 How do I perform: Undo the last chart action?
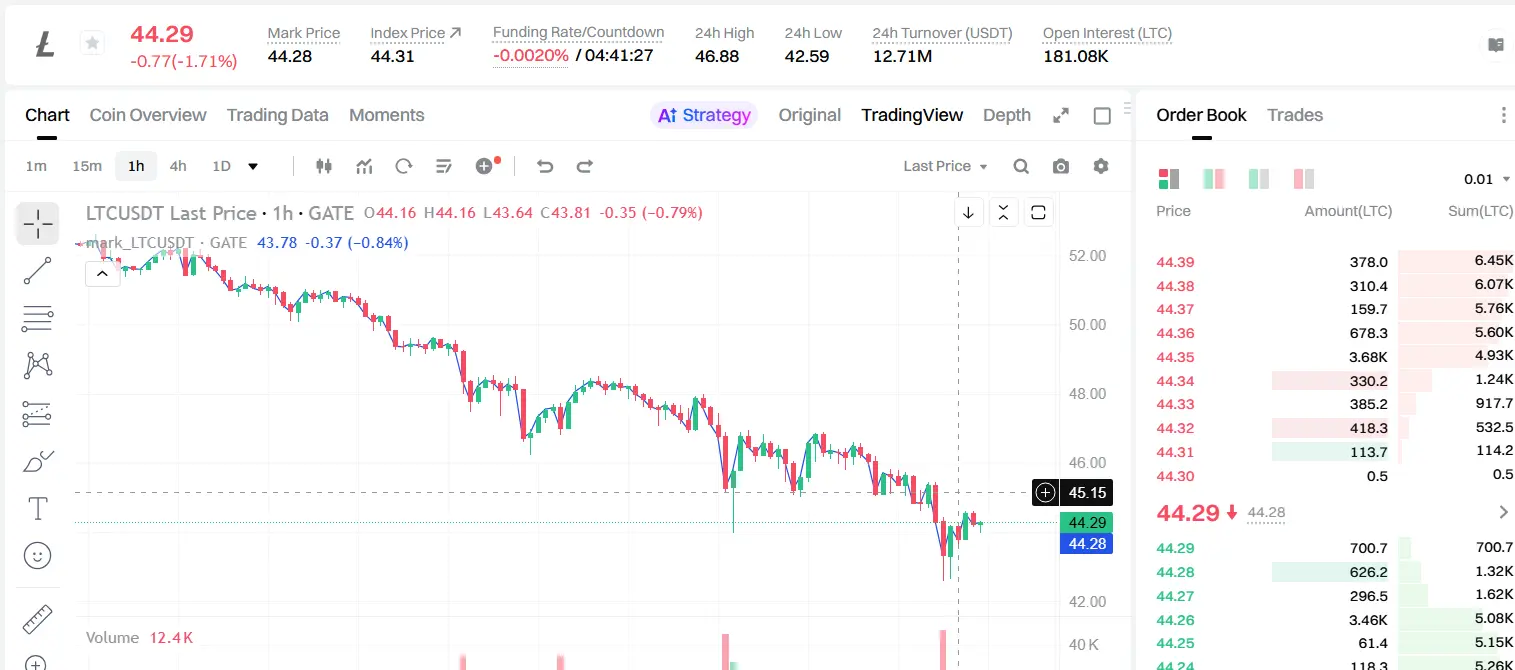545,166
